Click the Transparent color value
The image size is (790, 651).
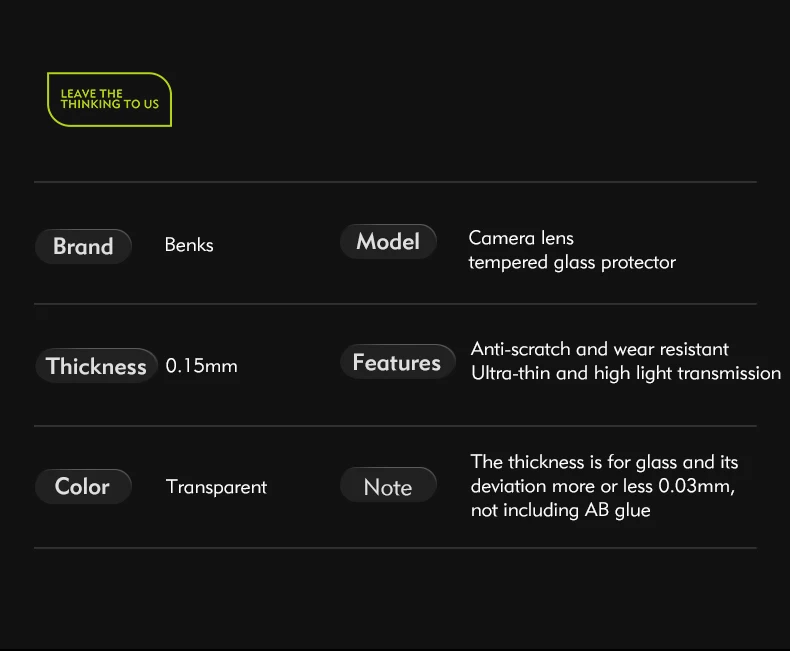click(216, 487)
